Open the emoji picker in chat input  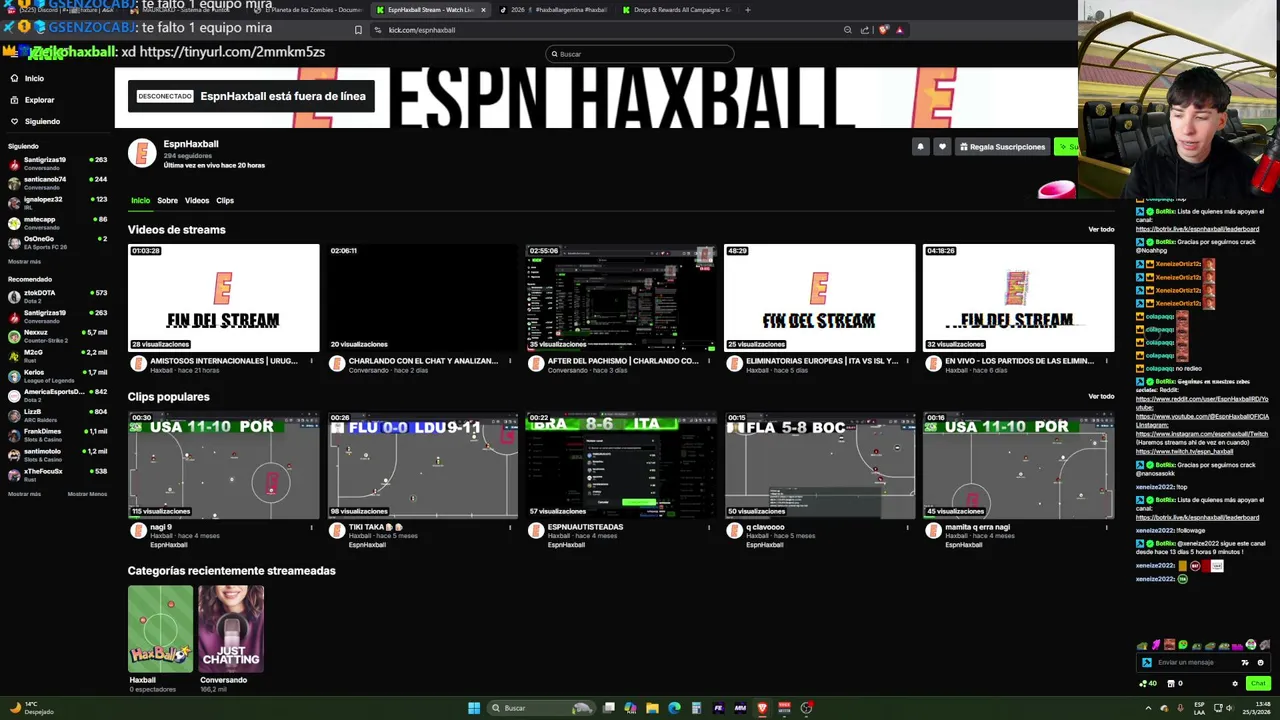click(x=1260, y=662)
